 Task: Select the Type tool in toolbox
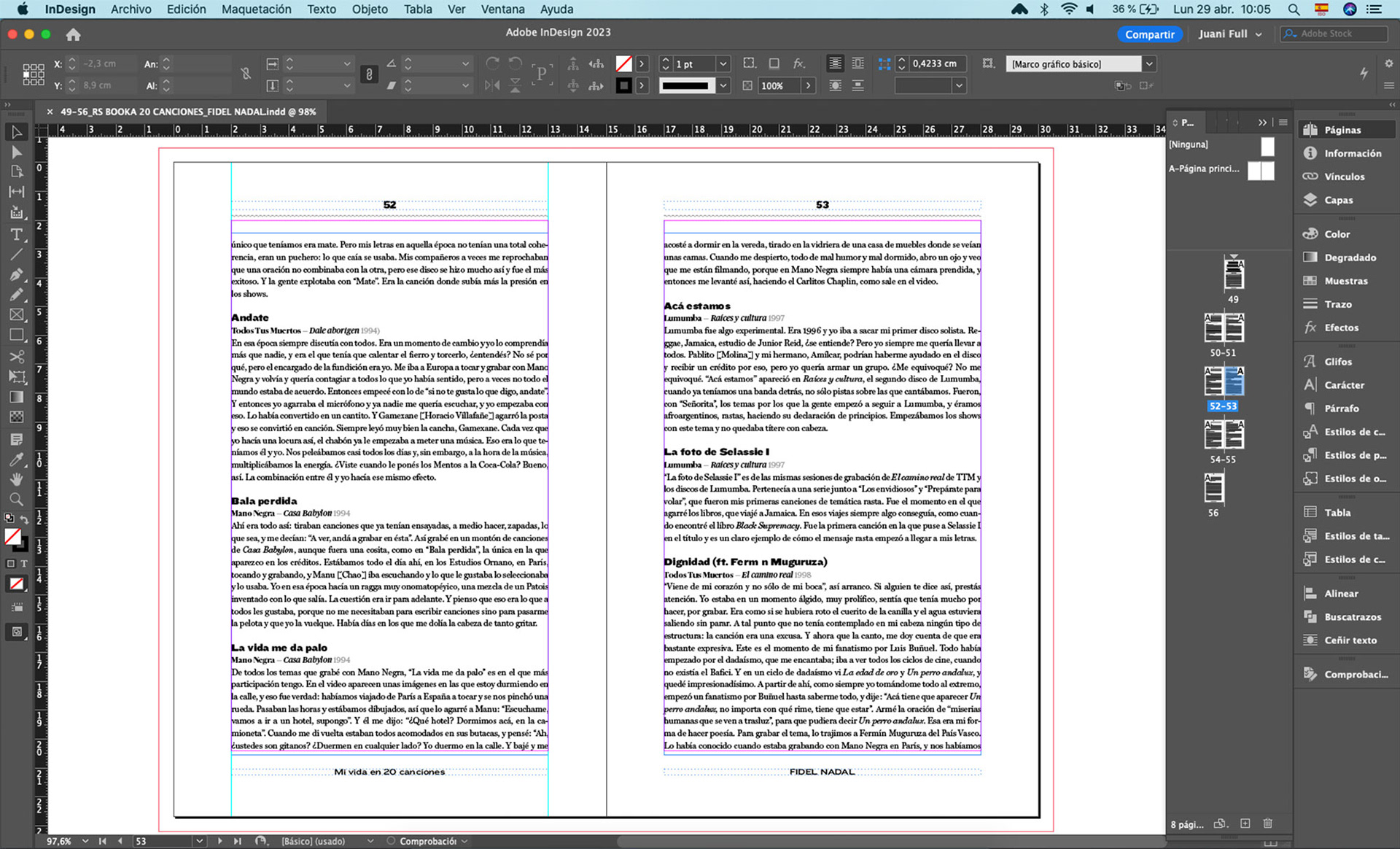pyautogui.click(x=16, y=234)
